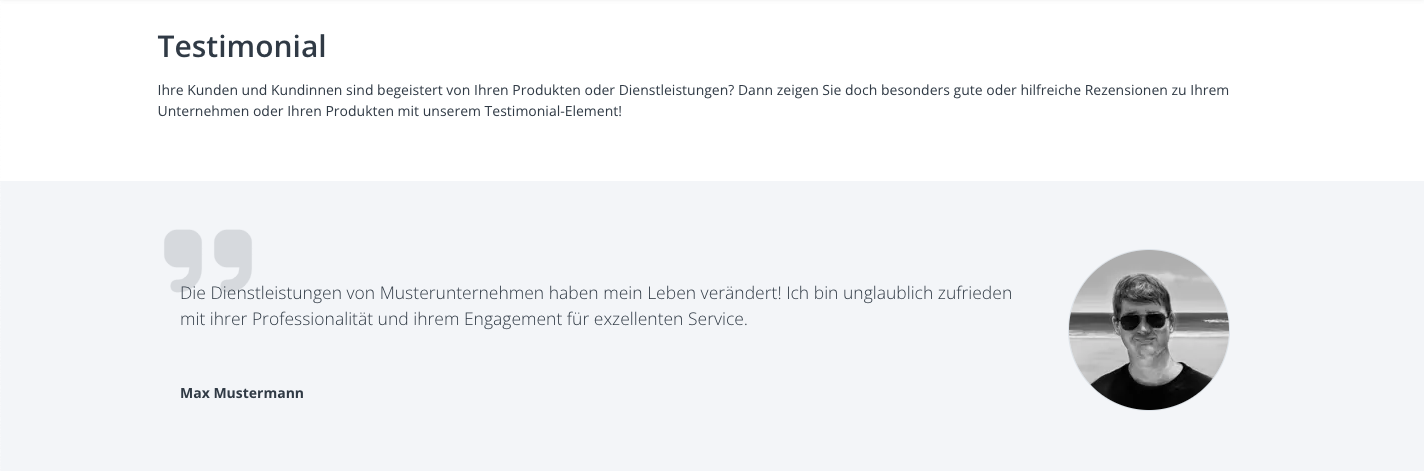Click the phrase "mein Leben verändert!"
Image resolution: width=1424 pixels, height=471 pixels.
point(691,293)
